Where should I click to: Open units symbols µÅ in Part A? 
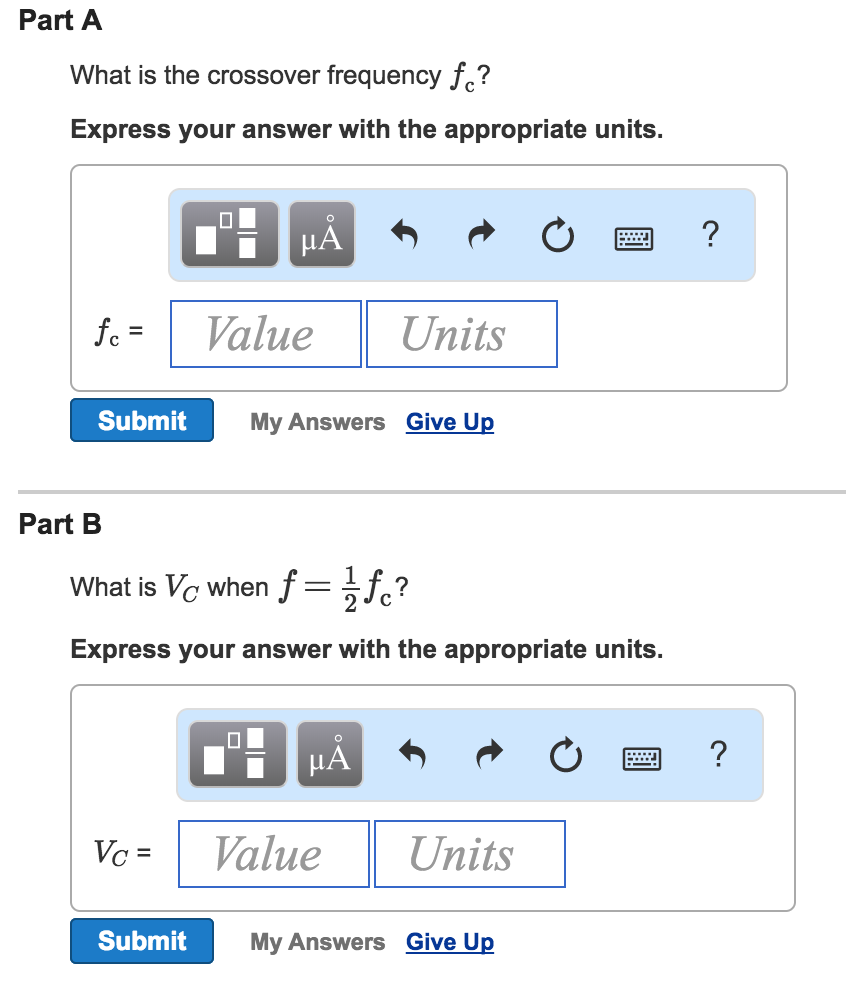pyautogui.click(x=321, y=235)
